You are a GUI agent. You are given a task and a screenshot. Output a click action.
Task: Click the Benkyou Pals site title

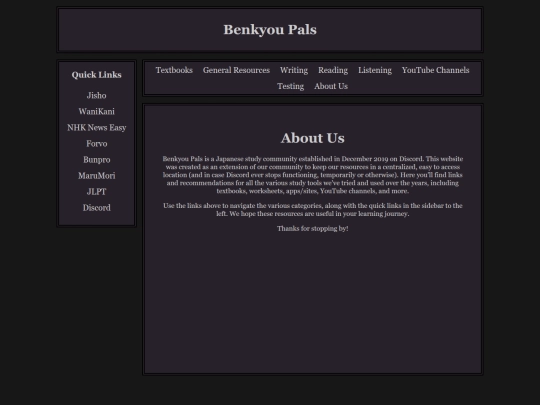[x=270, y=30]
